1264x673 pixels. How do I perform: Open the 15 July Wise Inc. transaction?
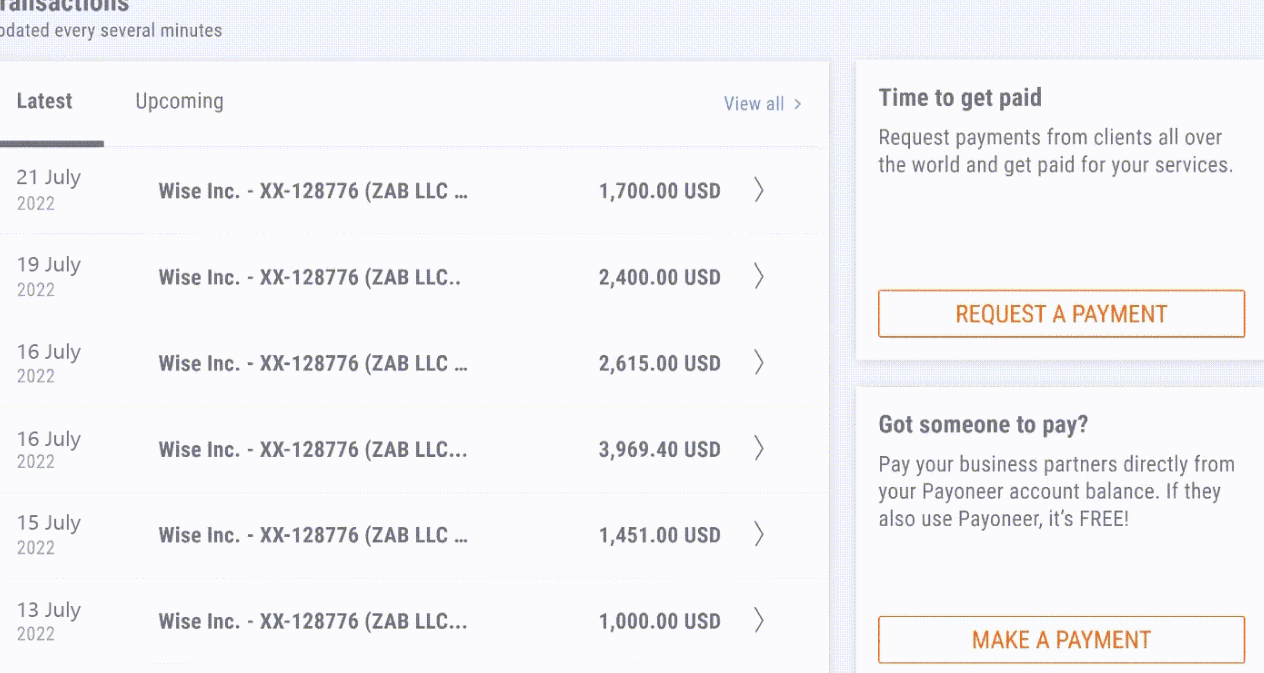pos(313,535)
